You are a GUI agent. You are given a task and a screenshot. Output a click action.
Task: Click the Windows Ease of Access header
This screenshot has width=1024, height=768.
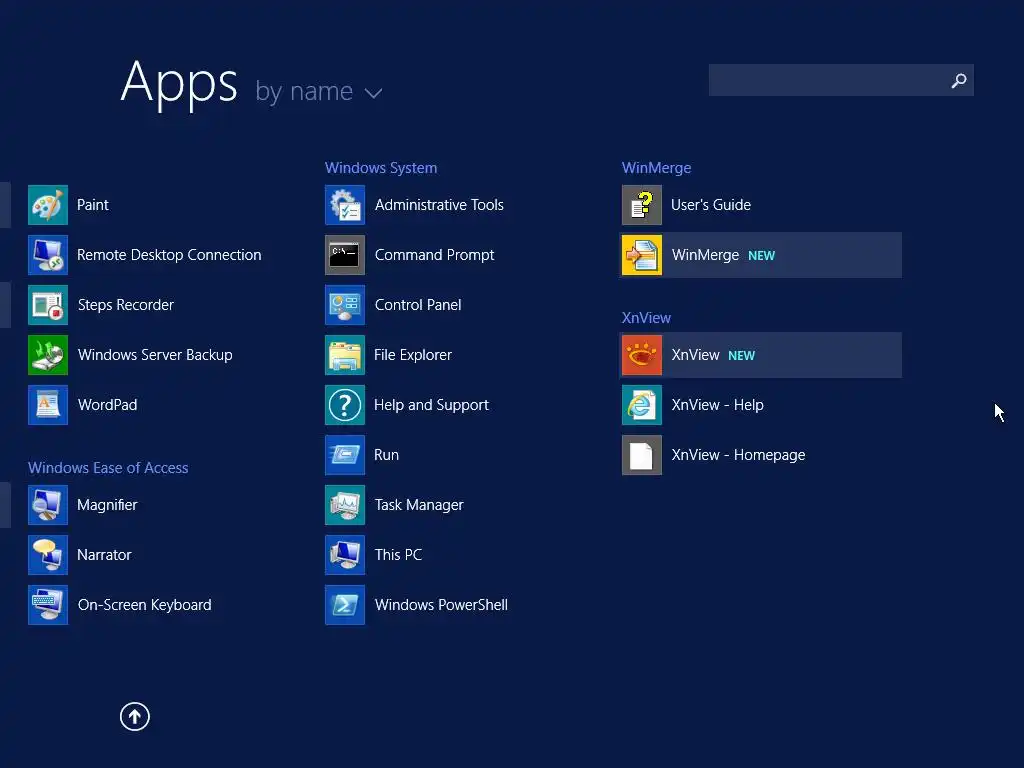108,468
